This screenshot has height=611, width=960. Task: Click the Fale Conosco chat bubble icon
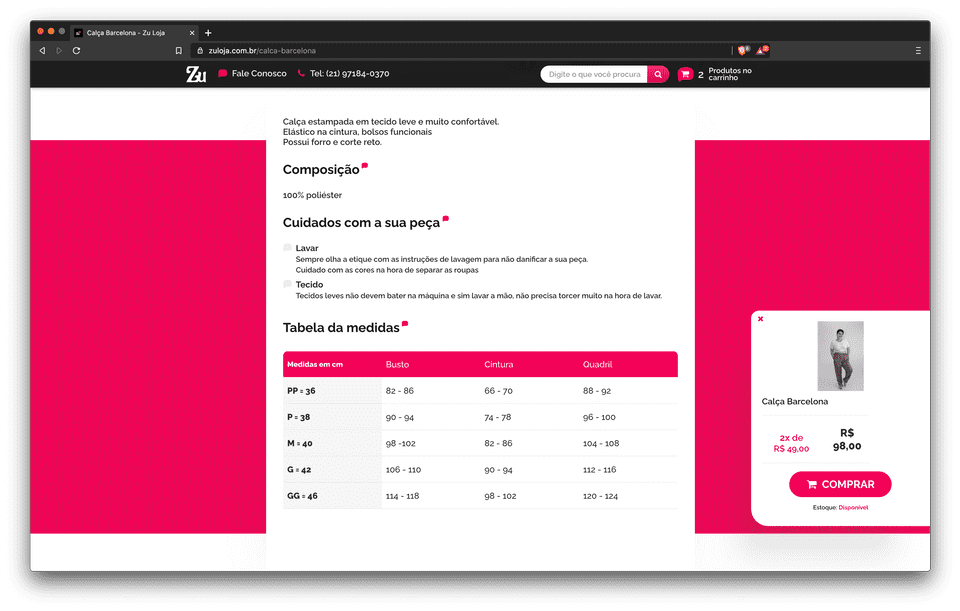(223, 74)
